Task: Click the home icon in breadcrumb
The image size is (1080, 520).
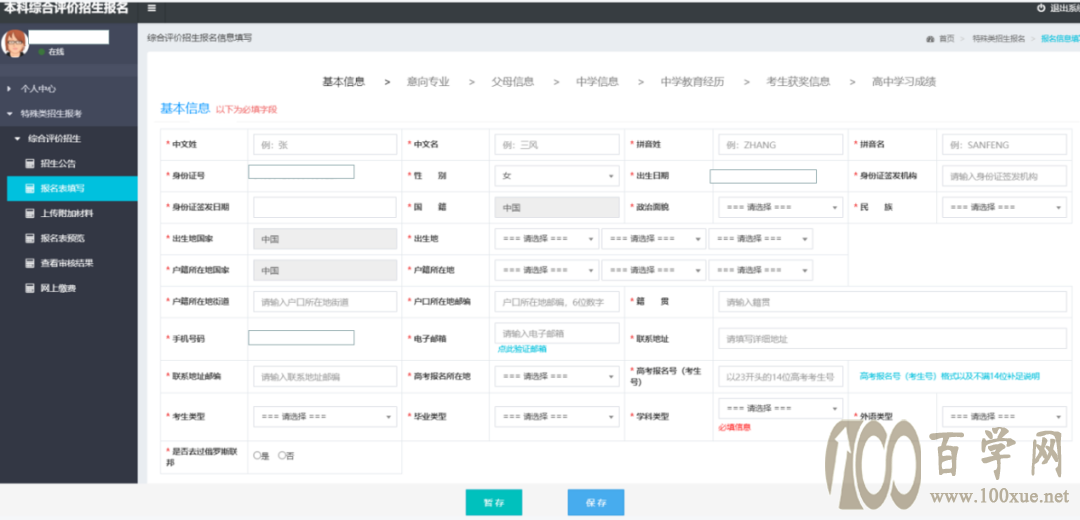Action: 931,39
